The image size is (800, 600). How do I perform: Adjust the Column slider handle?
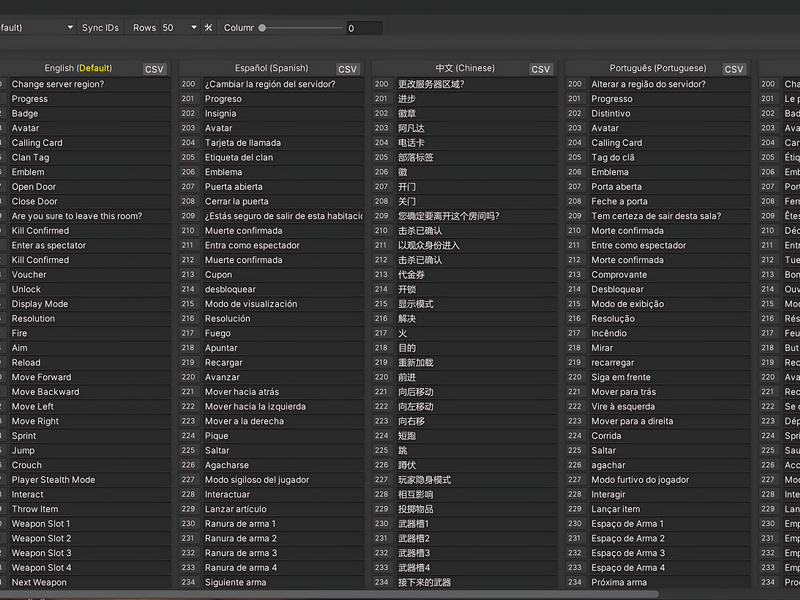coord(262,28)
